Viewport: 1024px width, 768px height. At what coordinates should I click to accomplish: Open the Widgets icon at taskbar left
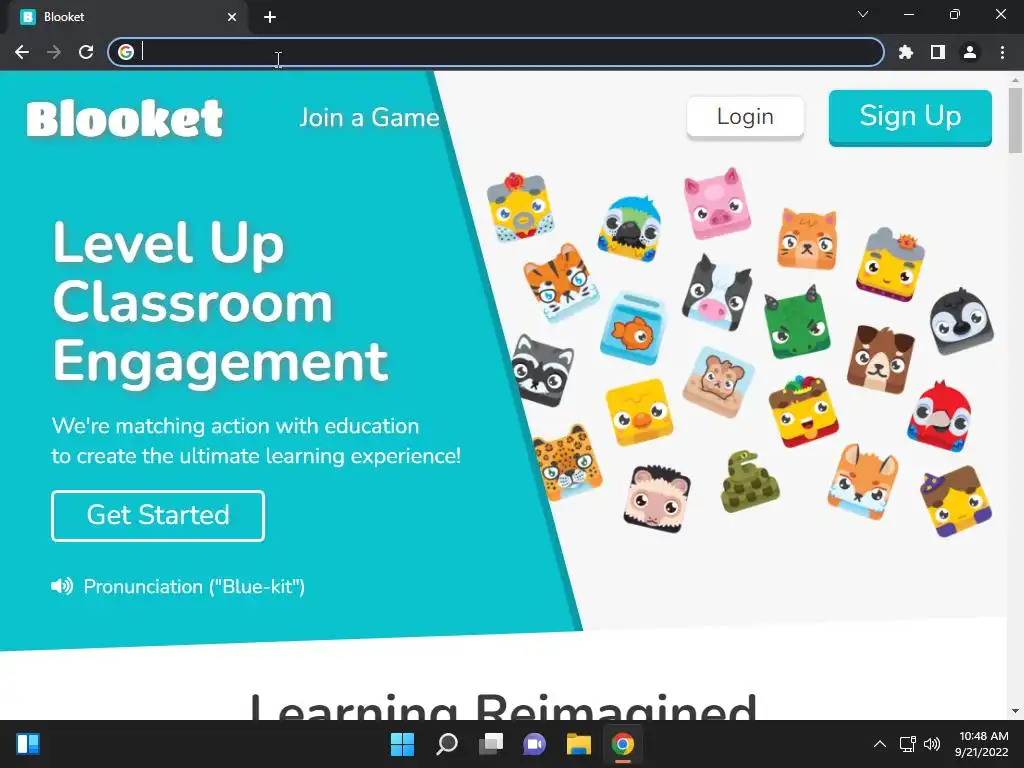pos(28,744)
